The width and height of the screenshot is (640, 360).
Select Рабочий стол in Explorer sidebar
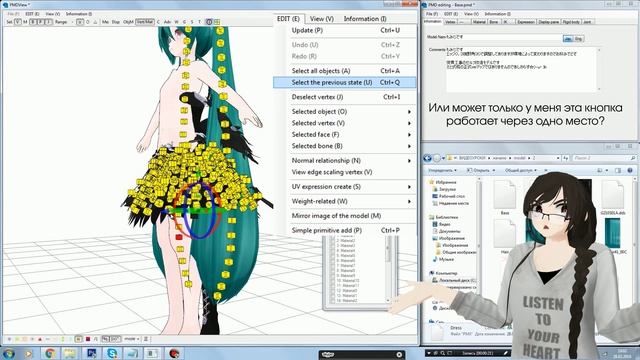pyautogui.click(x=451, y=196)
